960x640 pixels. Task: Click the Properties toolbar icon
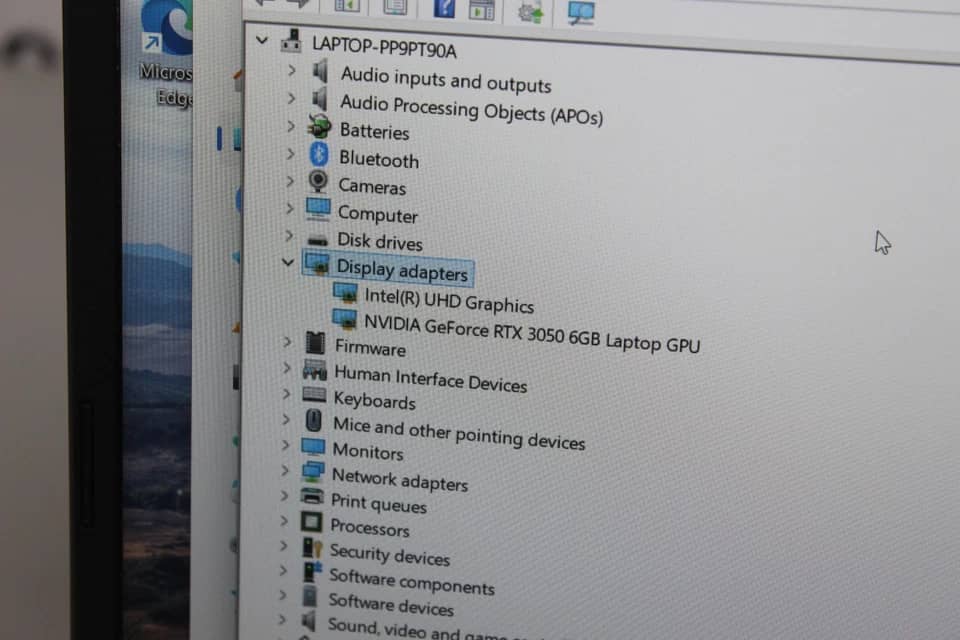[x=395, y=7]
